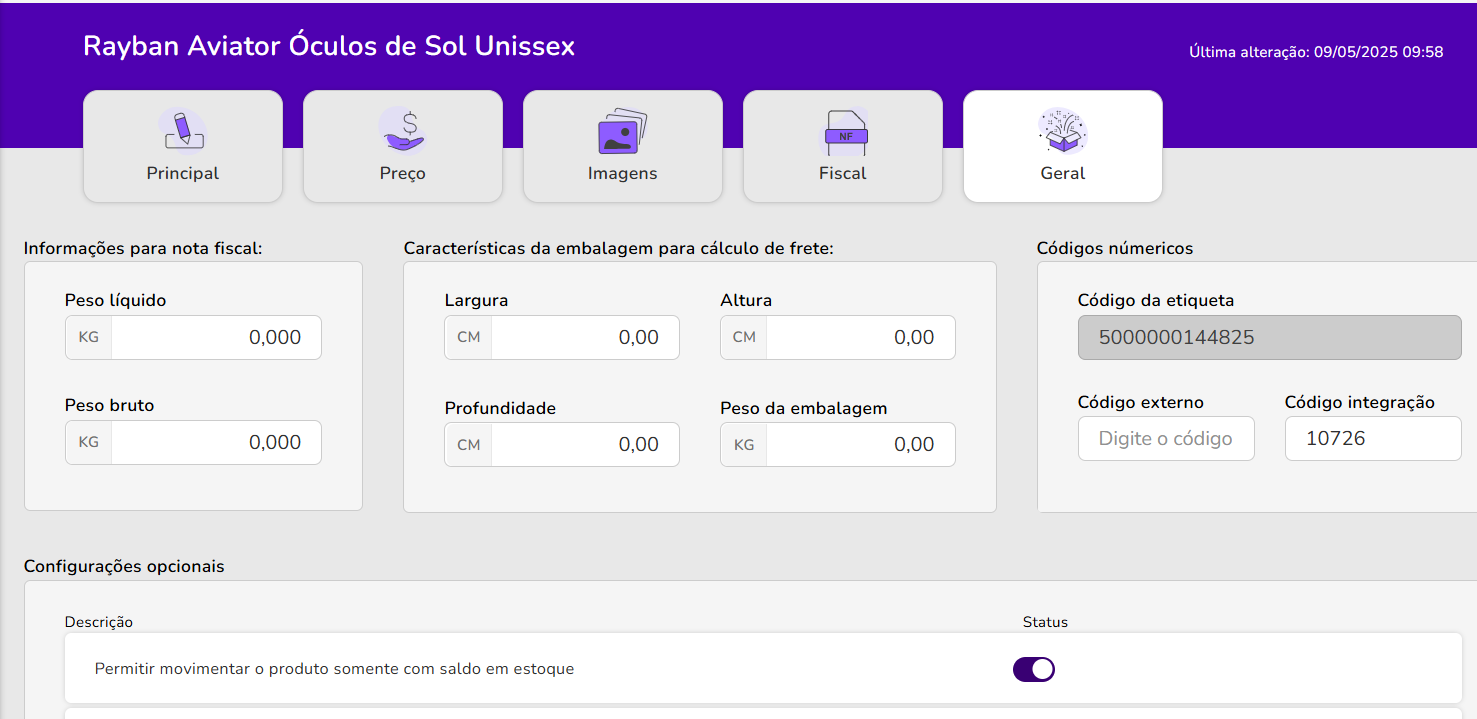
Task: Click the Código externo input
Action: pyautogui.click(x=1166, y=439)
